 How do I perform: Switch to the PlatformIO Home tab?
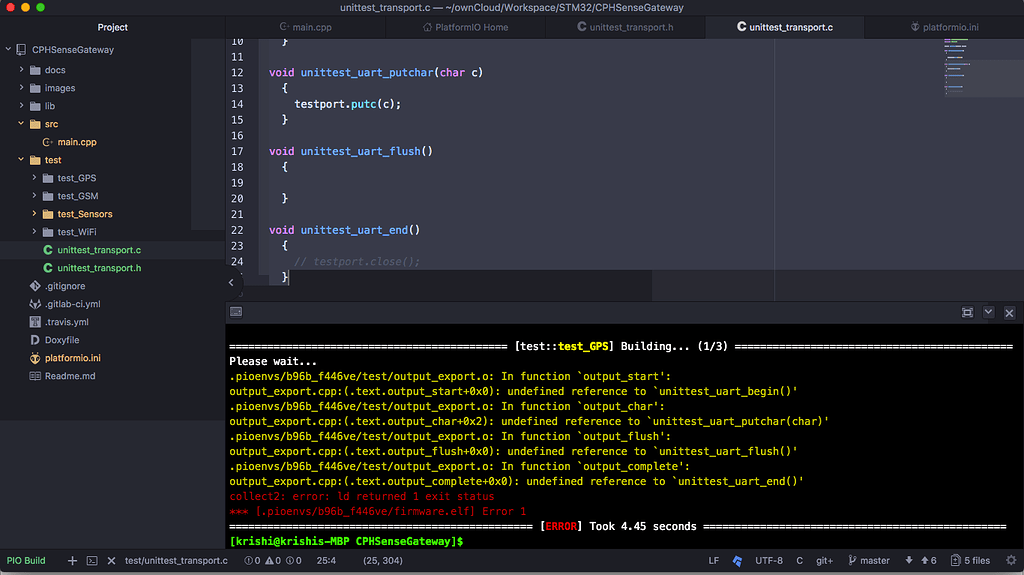click(x=465, y=27)
